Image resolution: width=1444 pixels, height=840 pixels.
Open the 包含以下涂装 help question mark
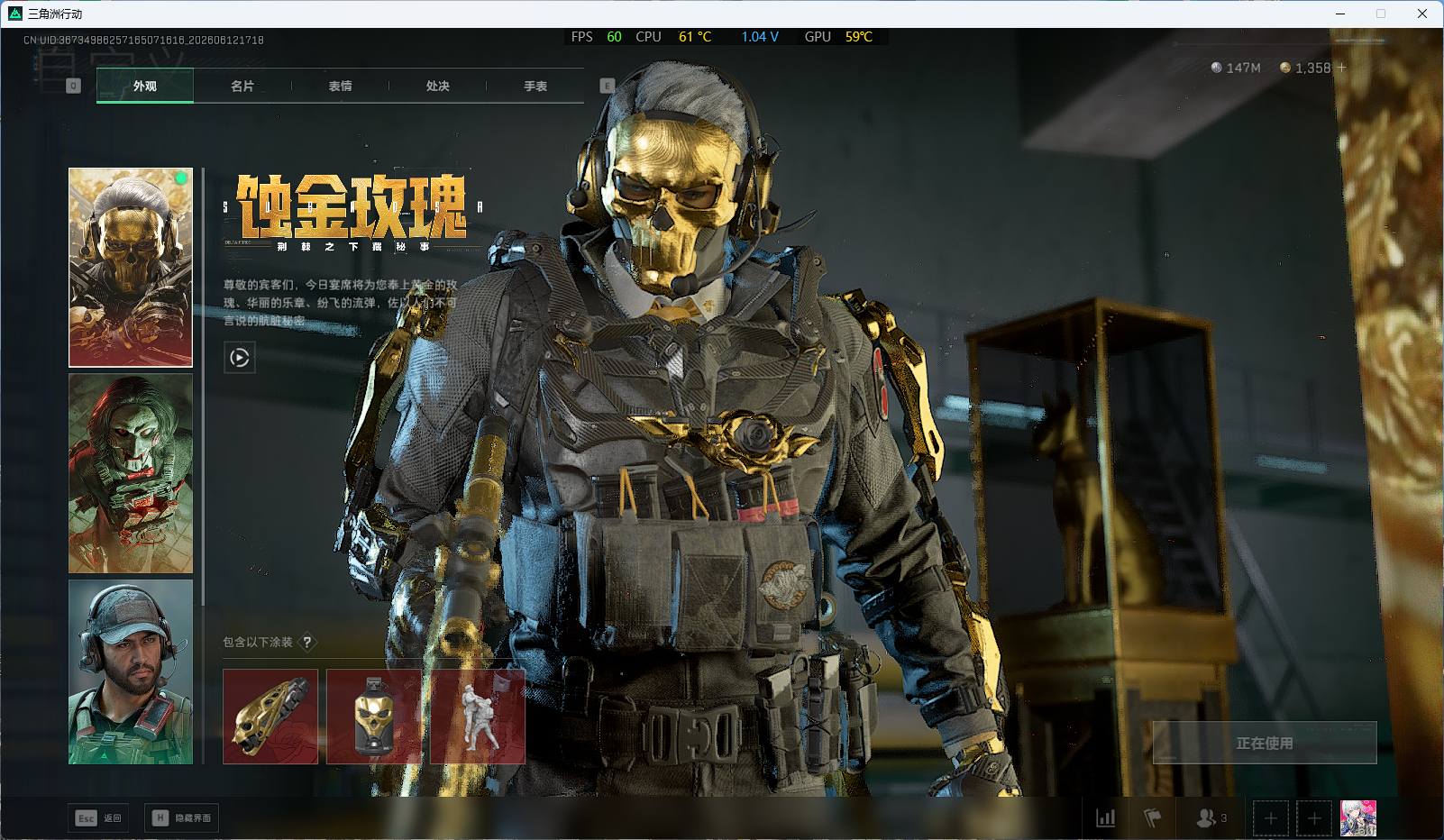click(x=307, y=642)
